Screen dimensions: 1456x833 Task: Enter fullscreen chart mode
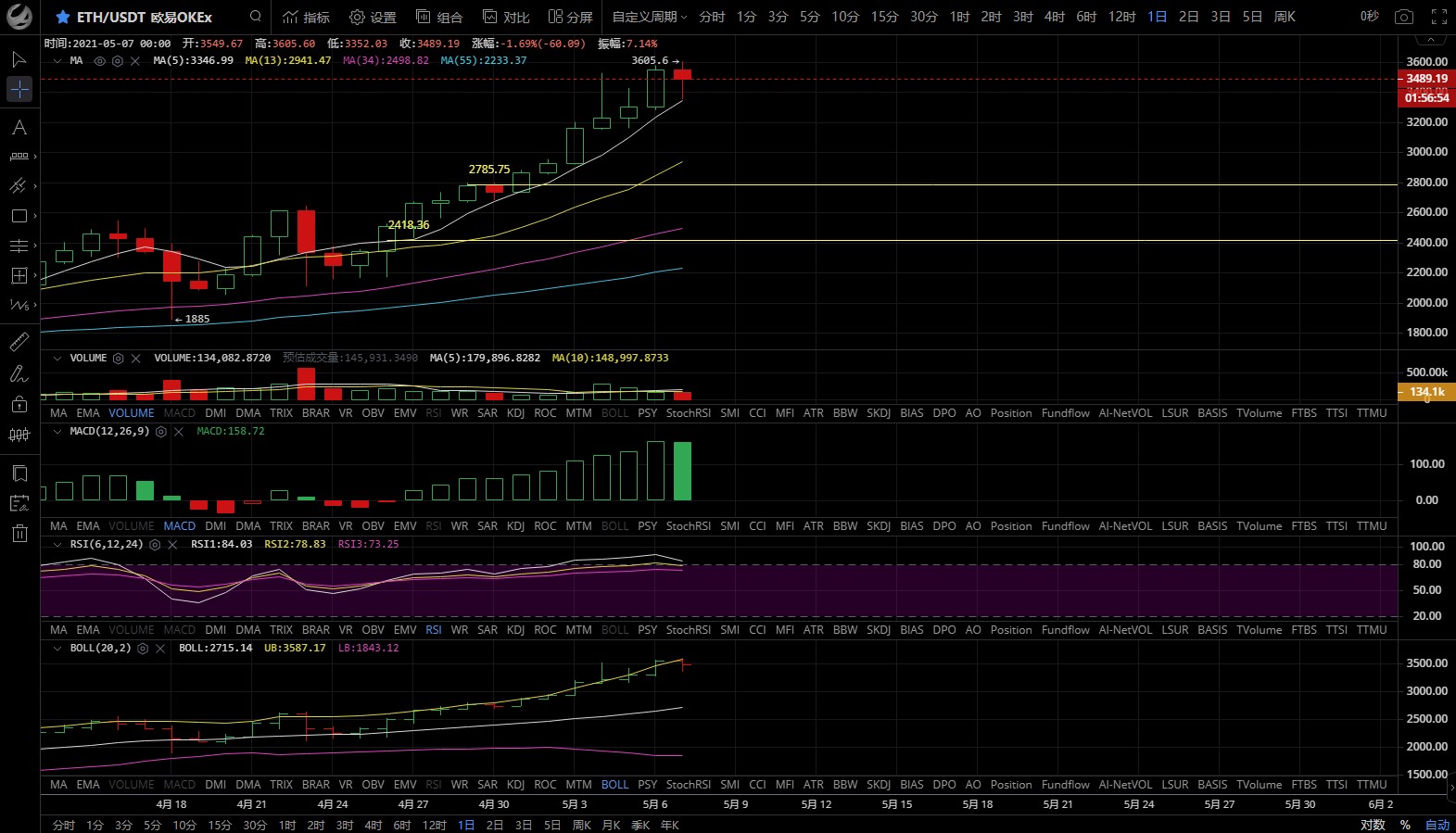[x=1438, y=17]
